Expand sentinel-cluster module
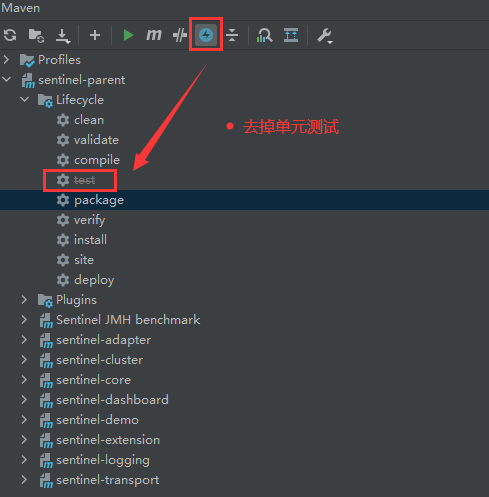489x497 pixels. (24, 360)
